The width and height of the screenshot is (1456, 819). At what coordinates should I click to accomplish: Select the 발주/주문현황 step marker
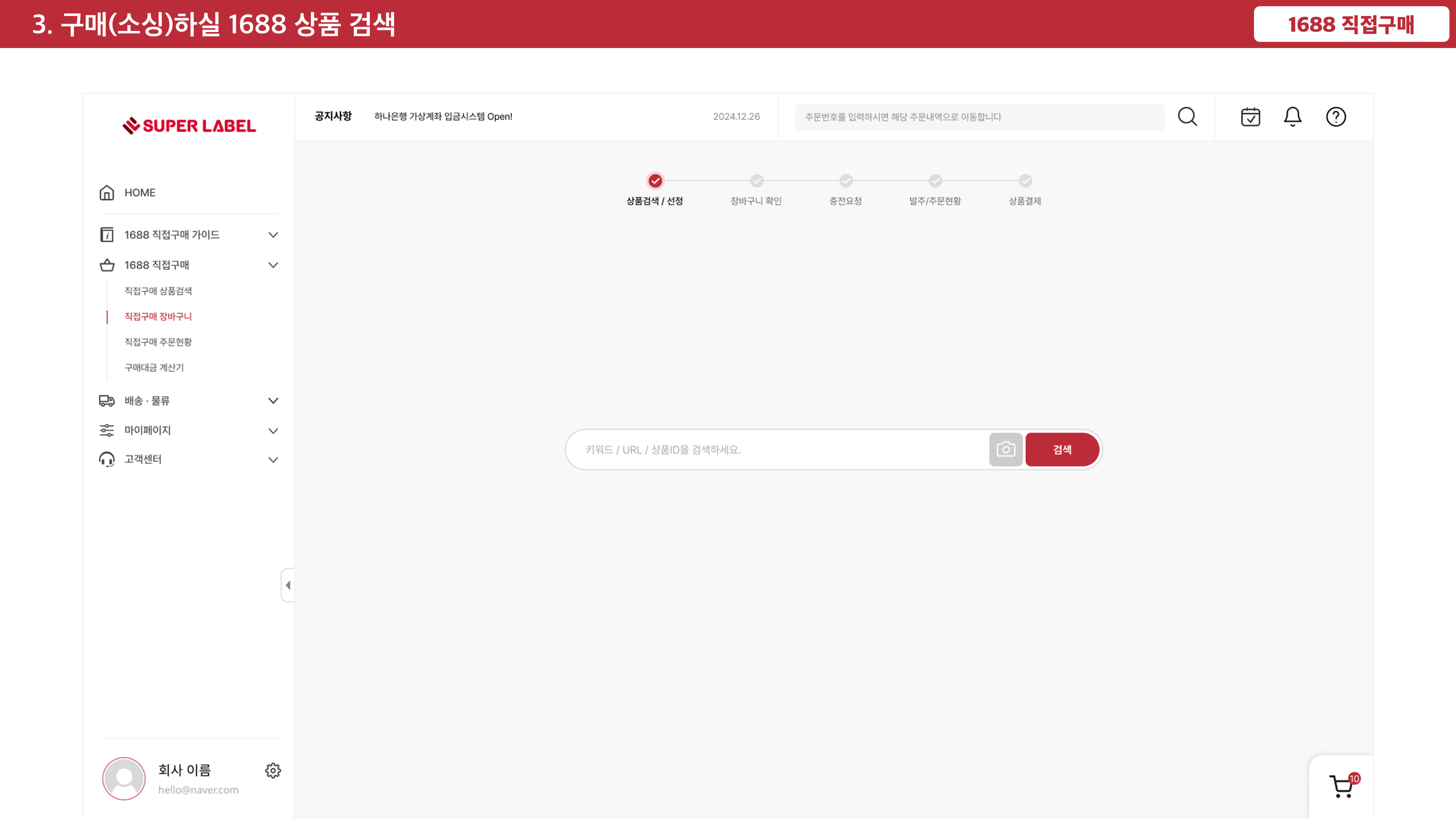[x=935, y=181]
